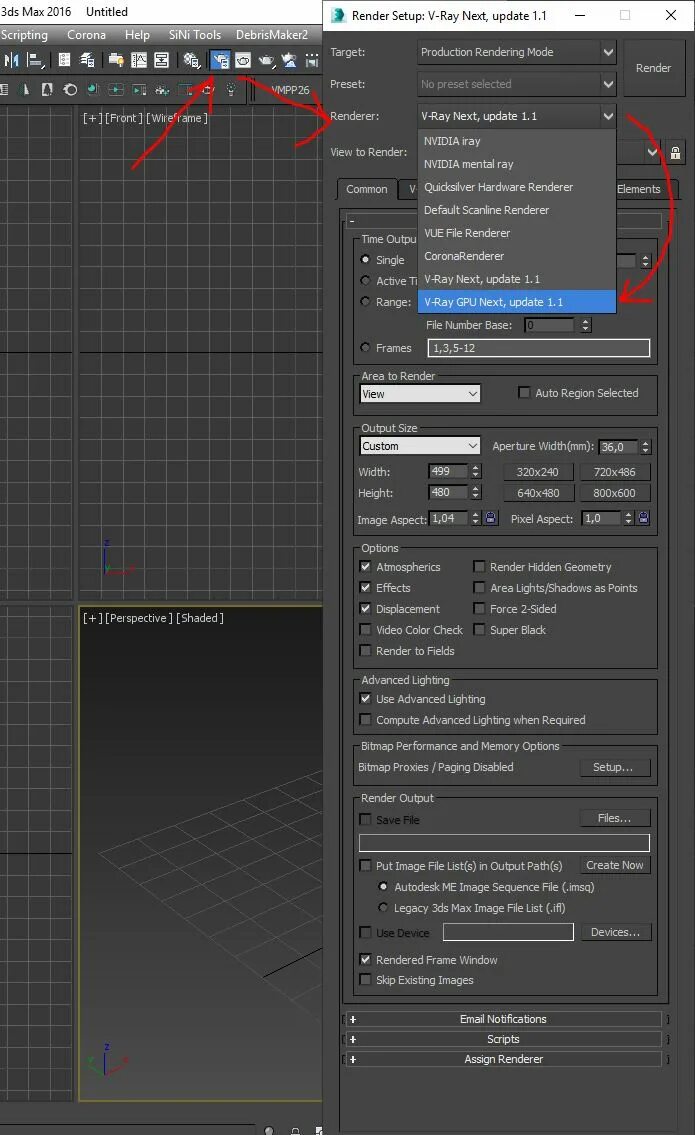Click the Render Production teapot icon

[x=266, y=60]
